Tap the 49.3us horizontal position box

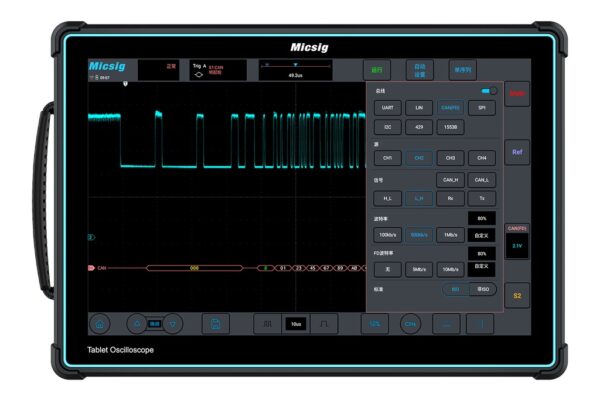(295, 70)
